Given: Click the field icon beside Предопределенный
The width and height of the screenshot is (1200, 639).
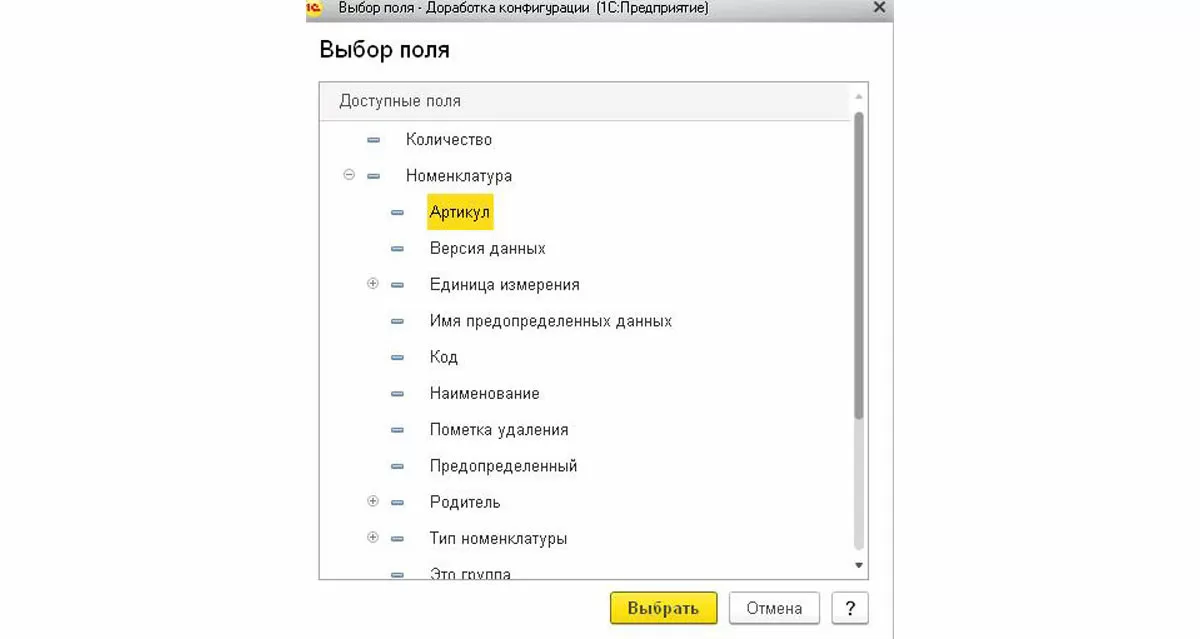Looking at the screenshot, I should coord(397,466).
